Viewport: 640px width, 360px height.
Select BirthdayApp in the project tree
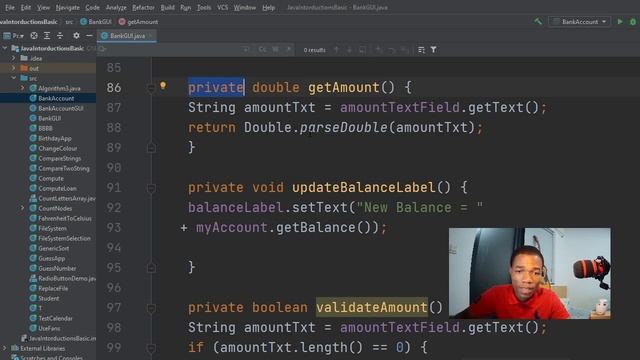point(54,138)
